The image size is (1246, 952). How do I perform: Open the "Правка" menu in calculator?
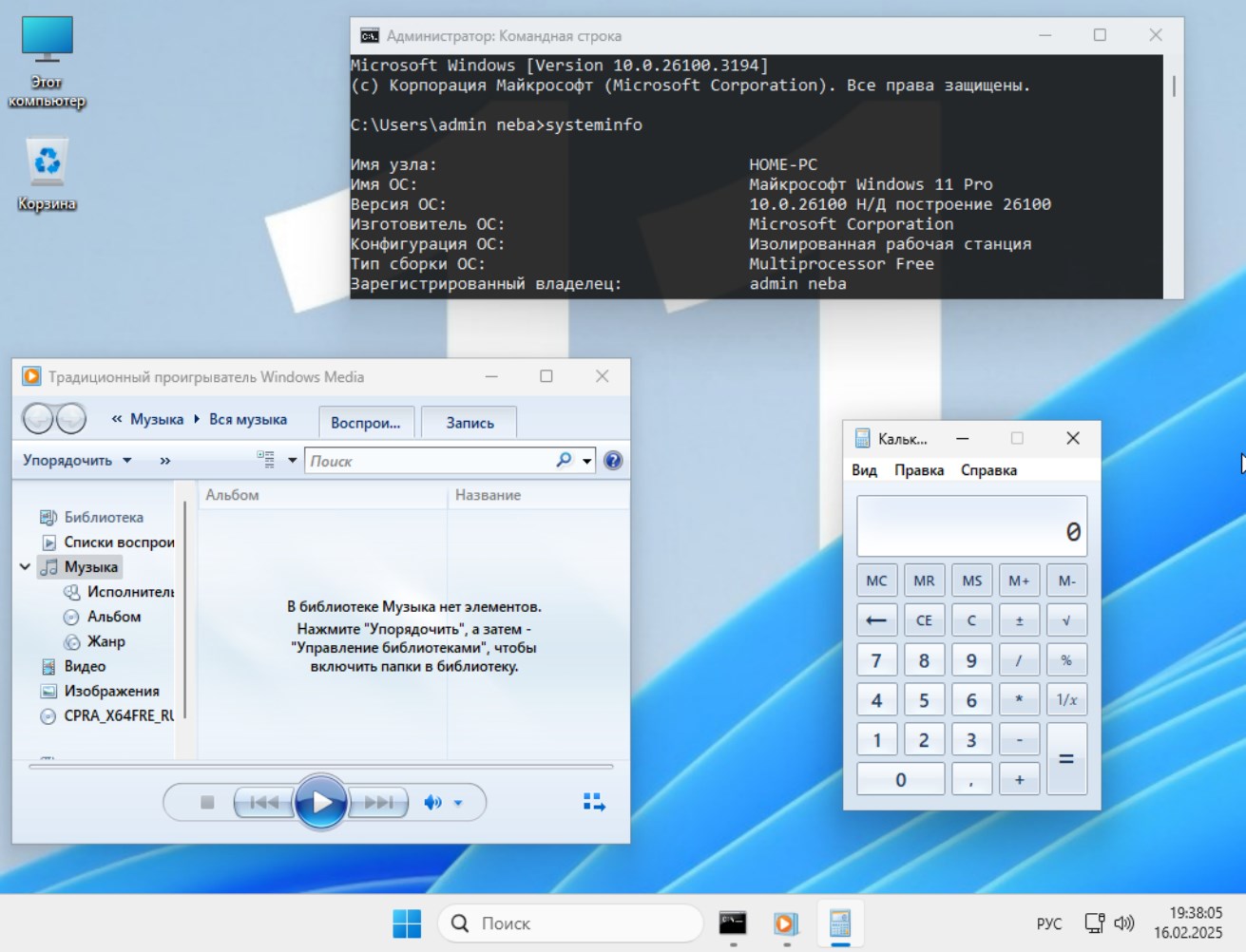click(919, 470)
